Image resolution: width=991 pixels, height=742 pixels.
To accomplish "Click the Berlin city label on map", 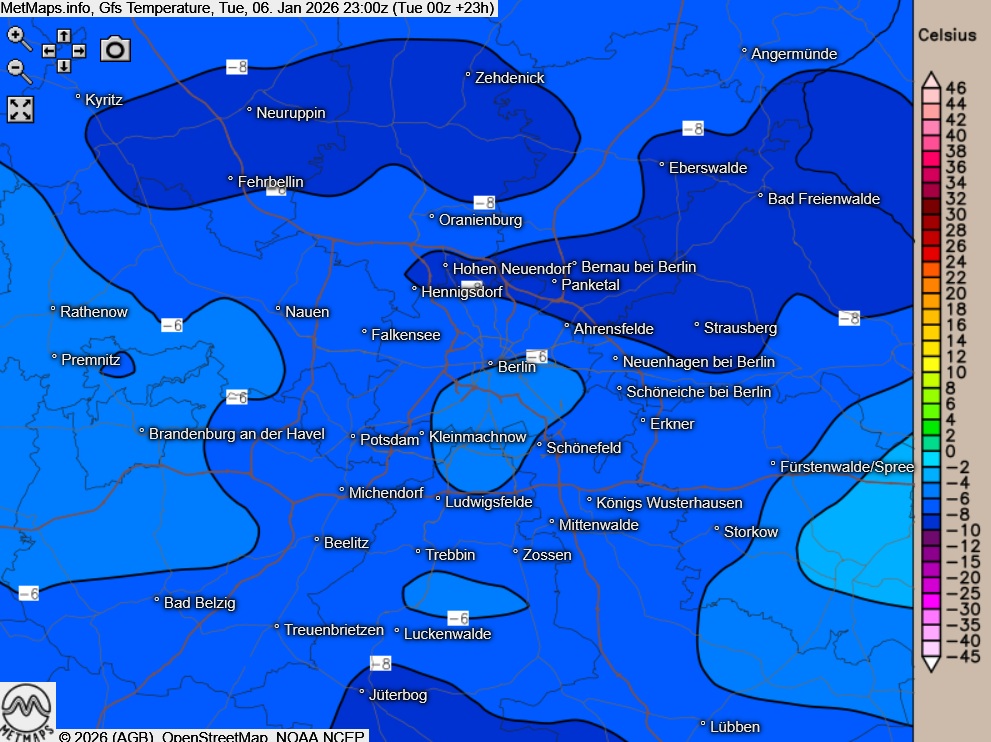I will coord(516,367).
